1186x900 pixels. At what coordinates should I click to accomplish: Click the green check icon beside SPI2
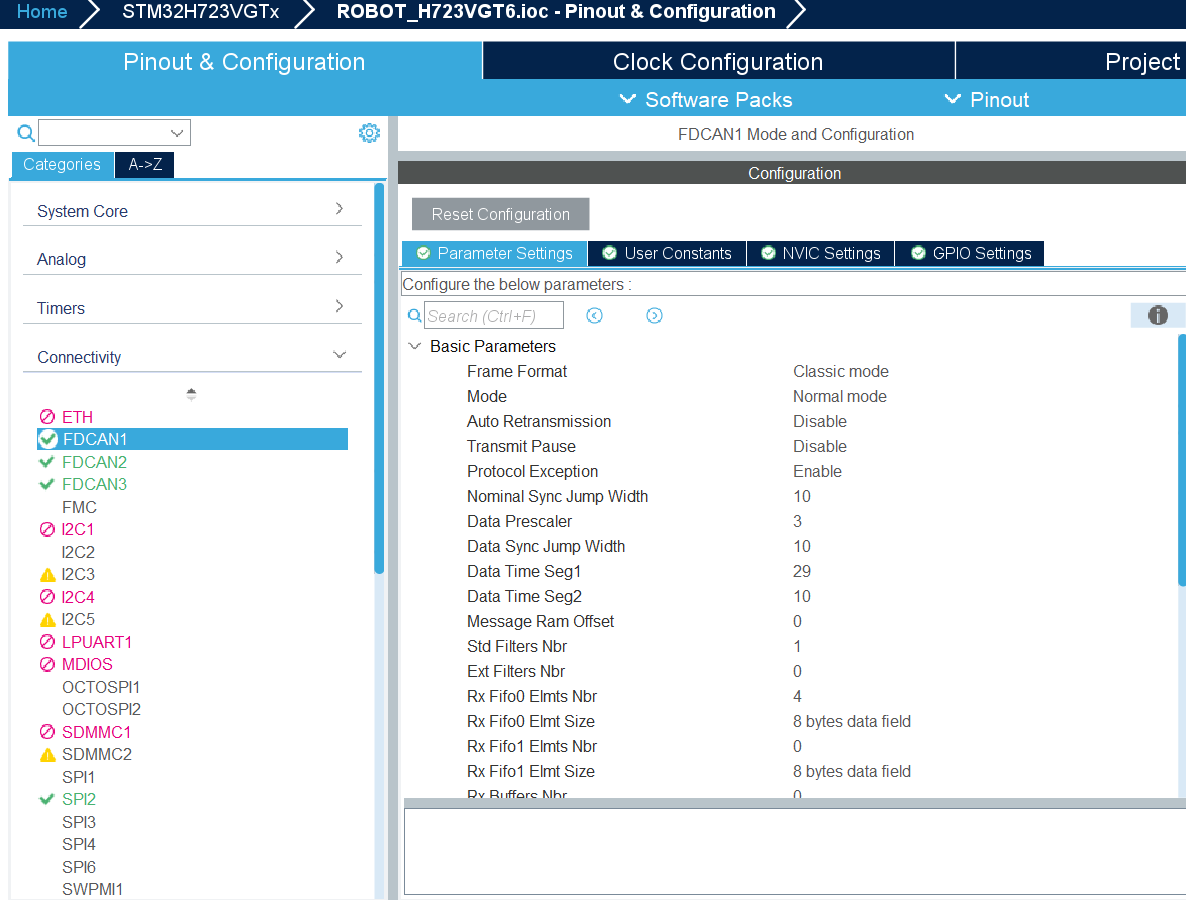pos(47,799)
